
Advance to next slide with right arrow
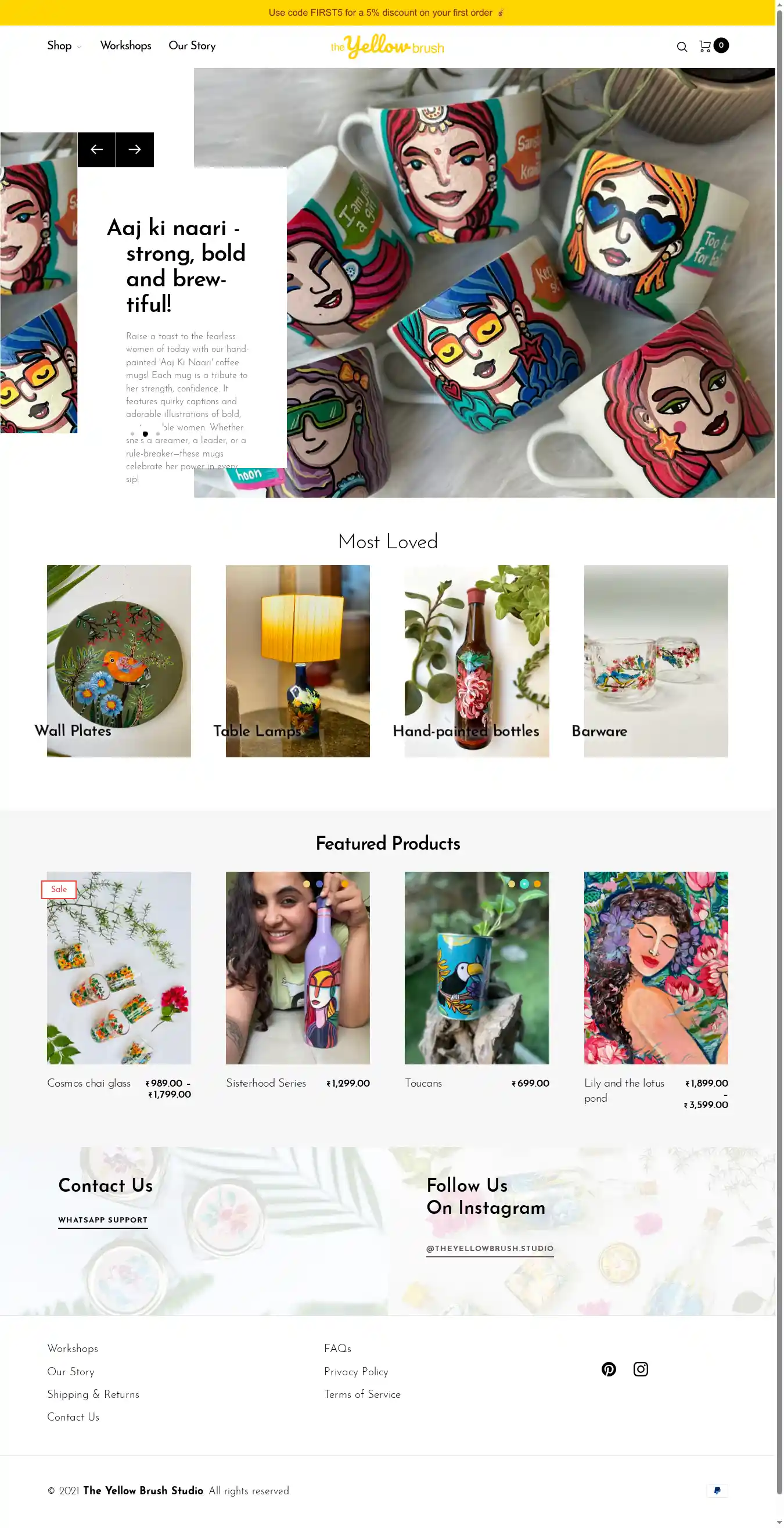135,149
